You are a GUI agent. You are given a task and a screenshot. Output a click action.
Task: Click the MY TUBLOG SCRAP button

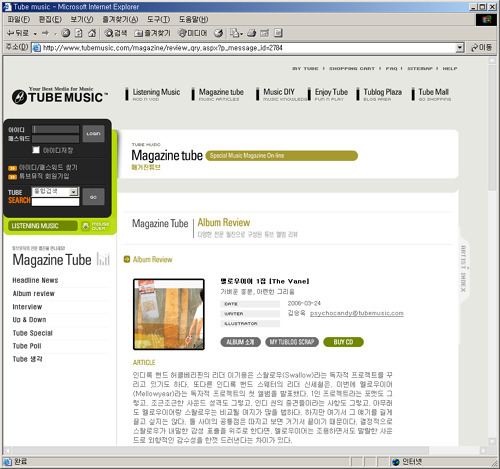pos(292,342)
